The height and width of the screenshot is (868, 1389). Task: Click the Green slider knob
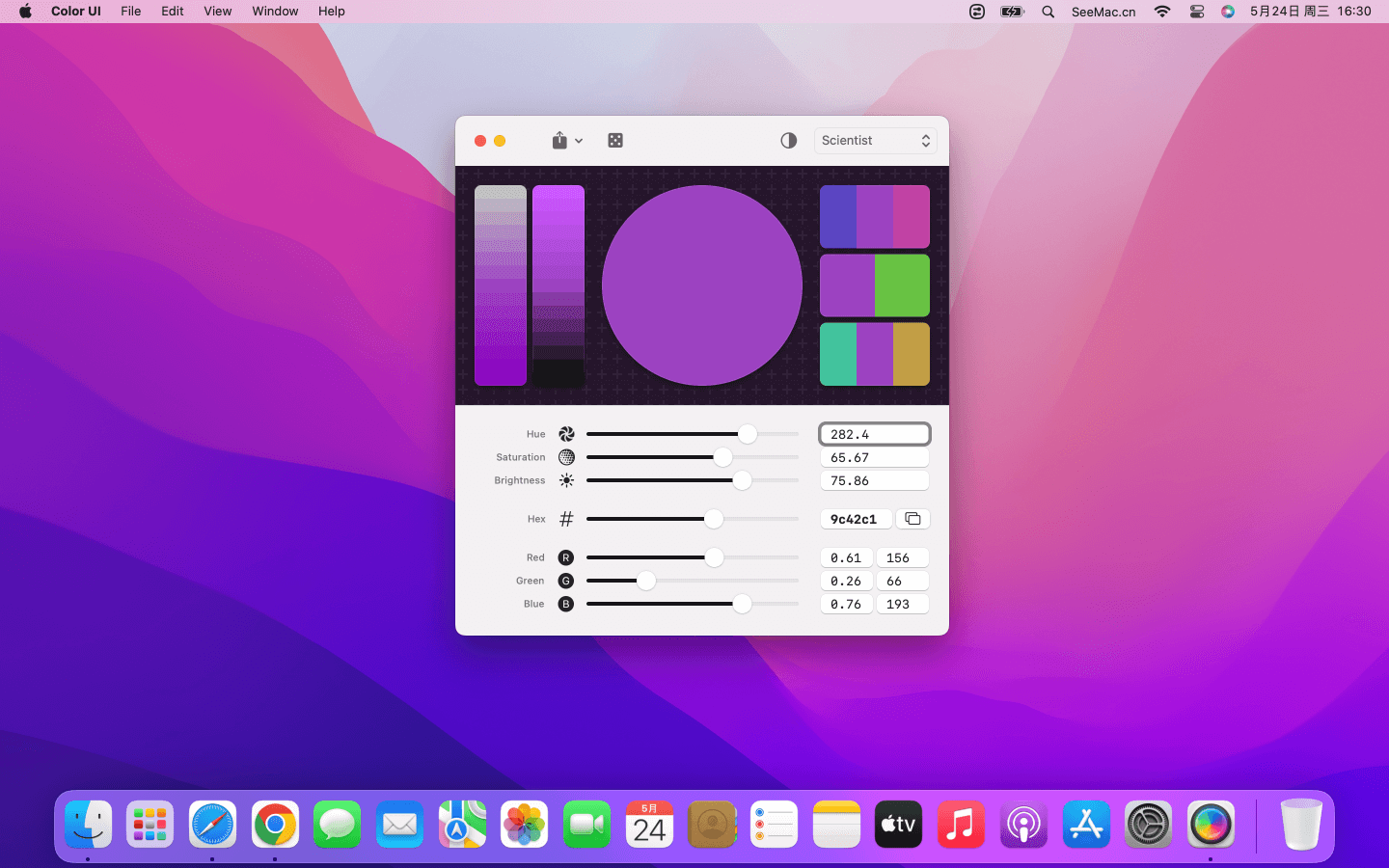646,581
